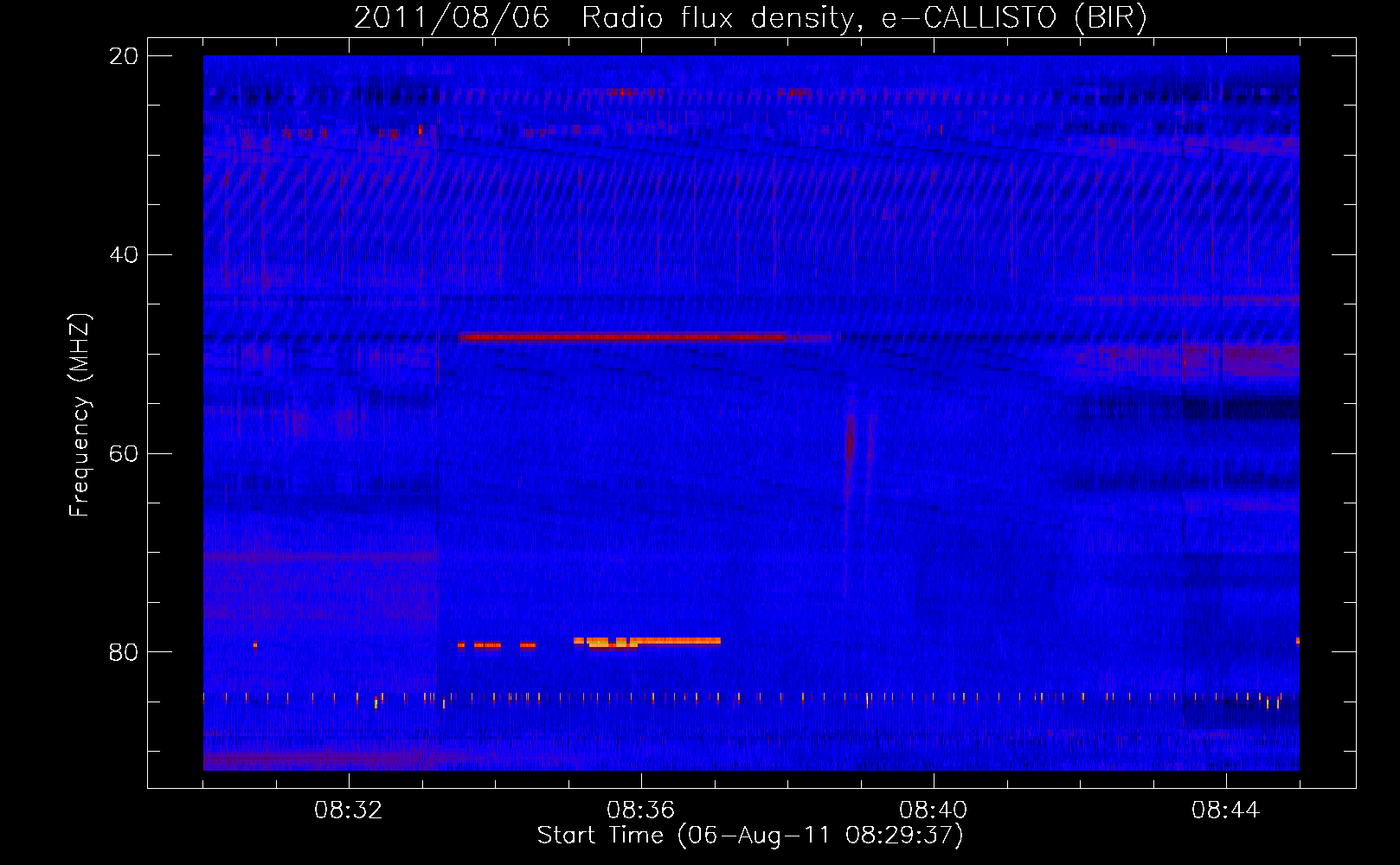Click the "Start Time (06-Aug-11 08:29:37)" label
The image size is (1400, 865).
749,836
